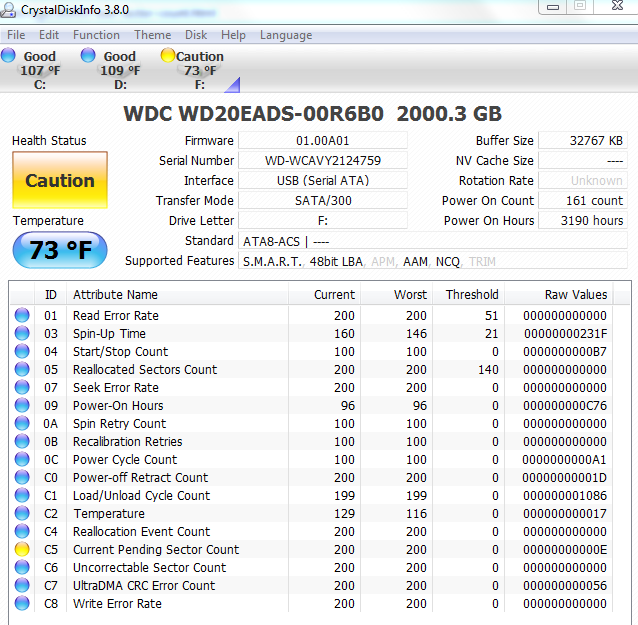Click the Rotation Rate field Unknown

pyautogui.click(x=583, y=181)
